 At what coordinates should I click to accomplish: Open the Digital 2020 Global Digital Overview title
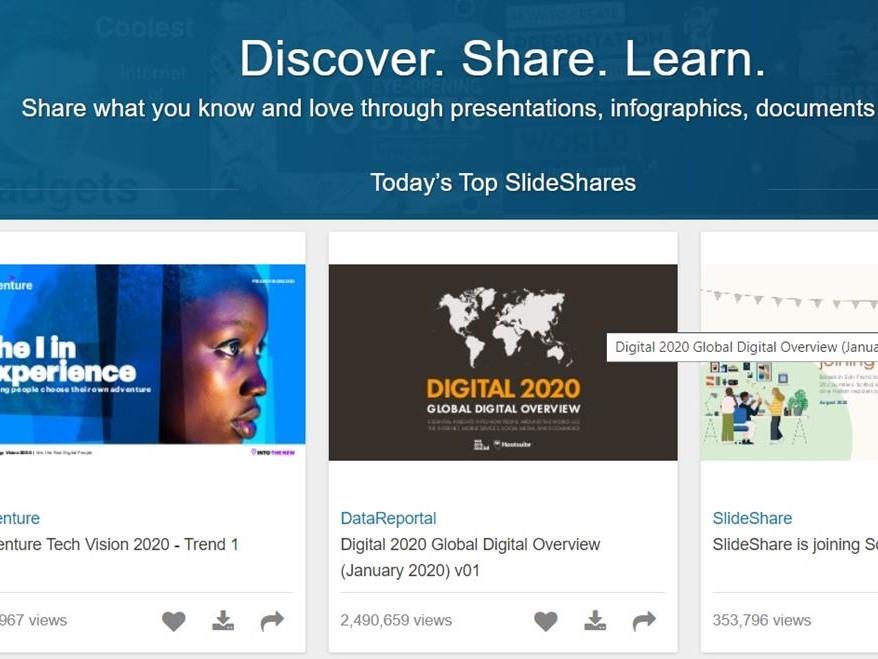coord(470,557)
